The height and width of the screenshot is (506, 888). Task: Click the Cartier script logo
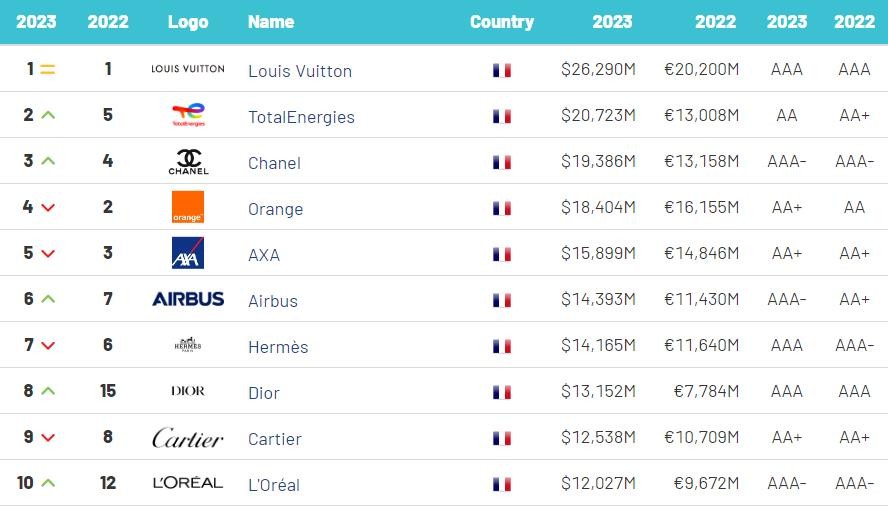[188, 438]
